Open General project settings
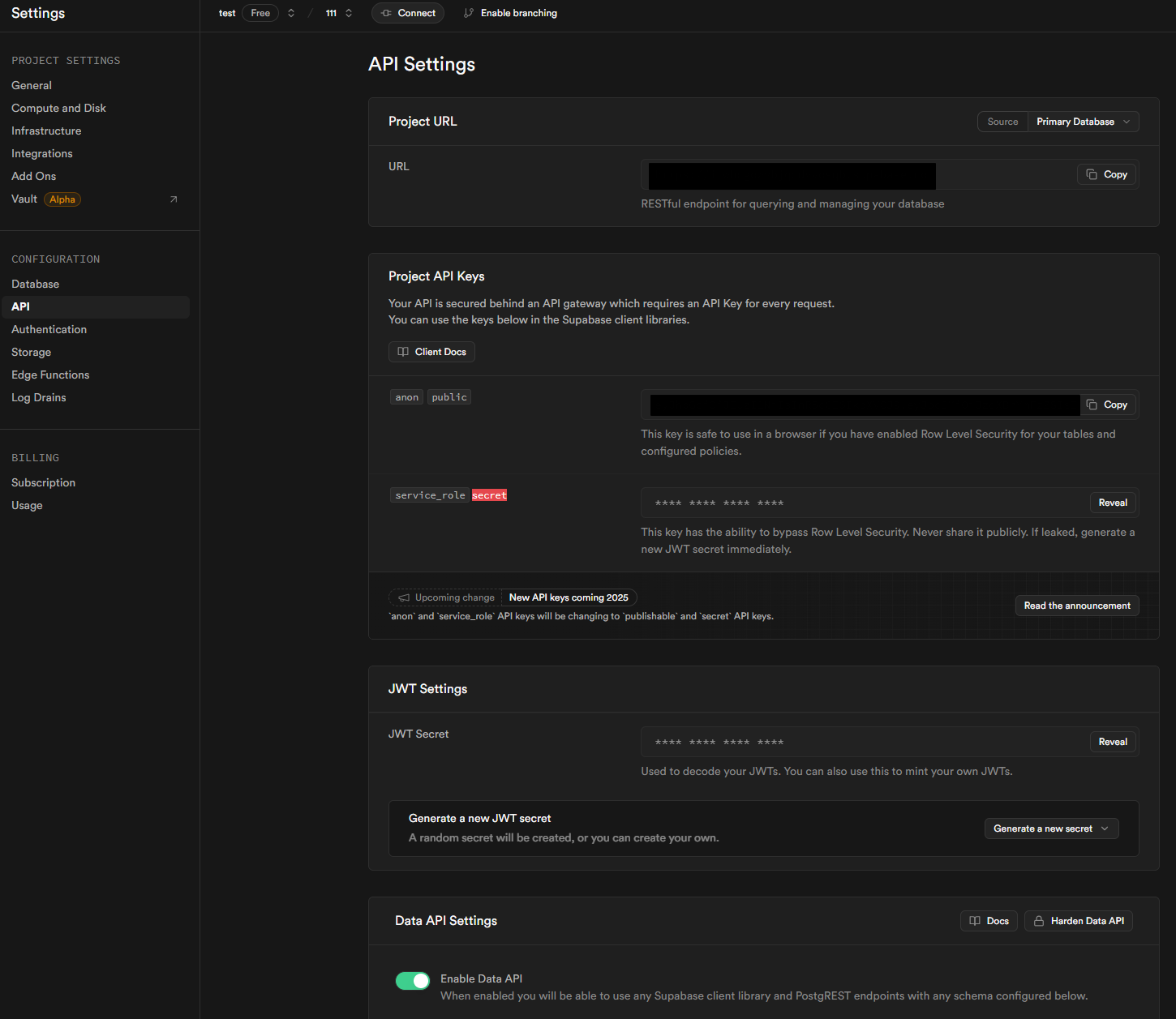 pos(32,85)
